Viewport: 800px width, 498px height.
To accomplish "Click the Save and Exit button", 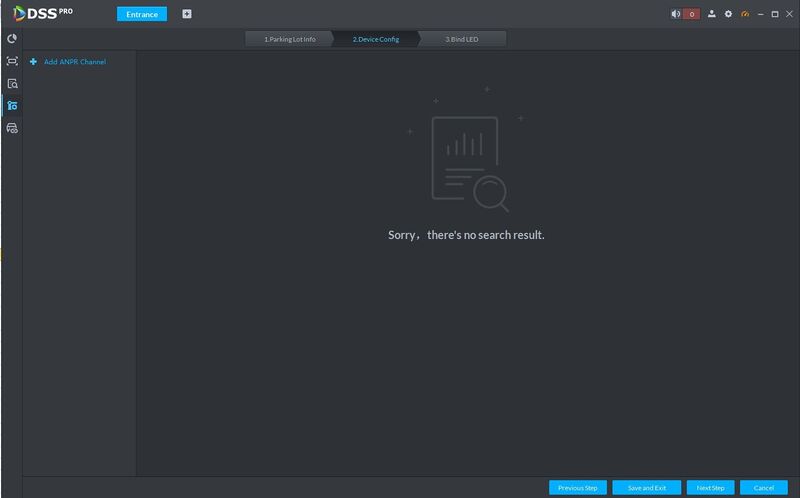I will tap(646, 488).
